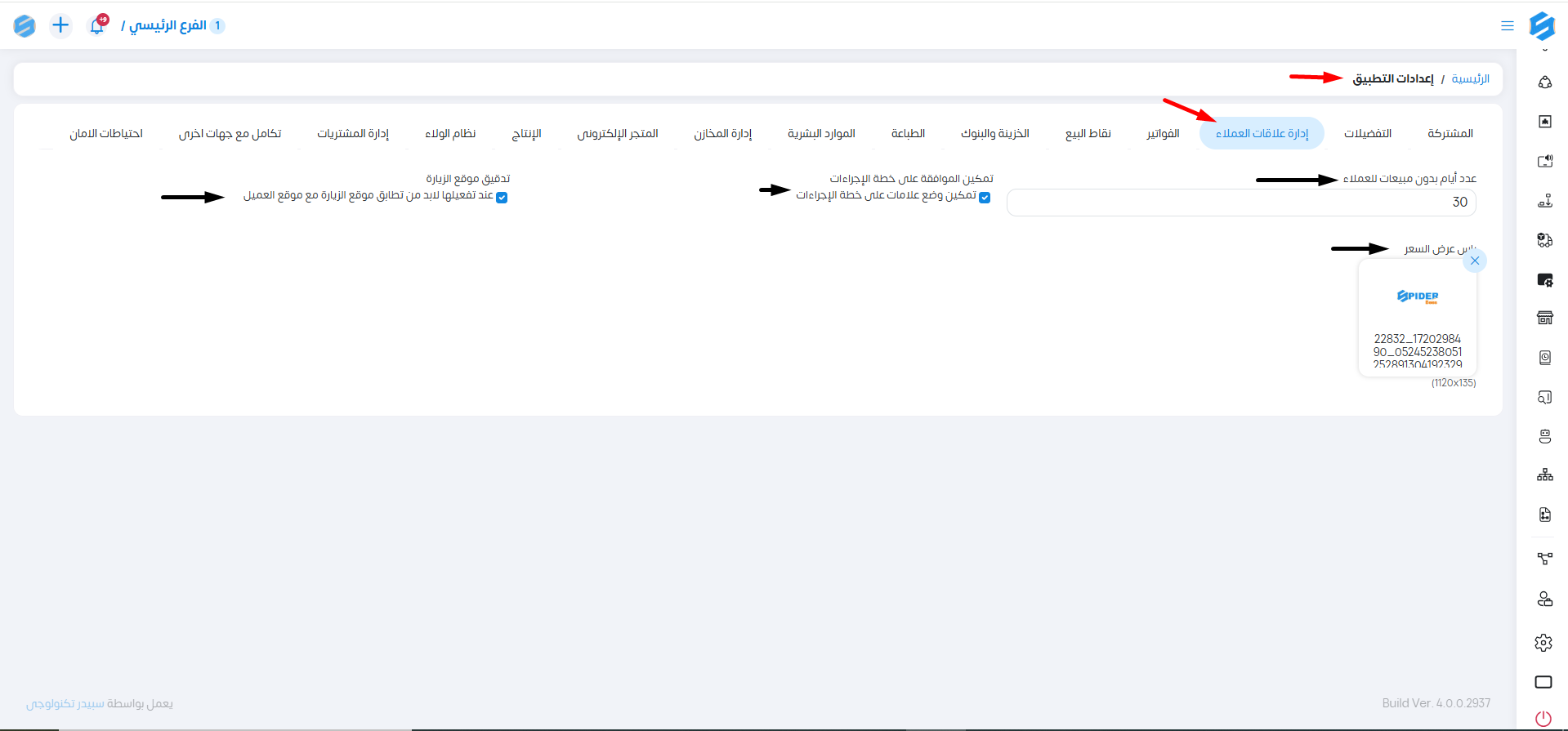Toggle تمكين وضع علامات على خطة الإجراءات checkbox
The image size is (1568, 731).
985,198
